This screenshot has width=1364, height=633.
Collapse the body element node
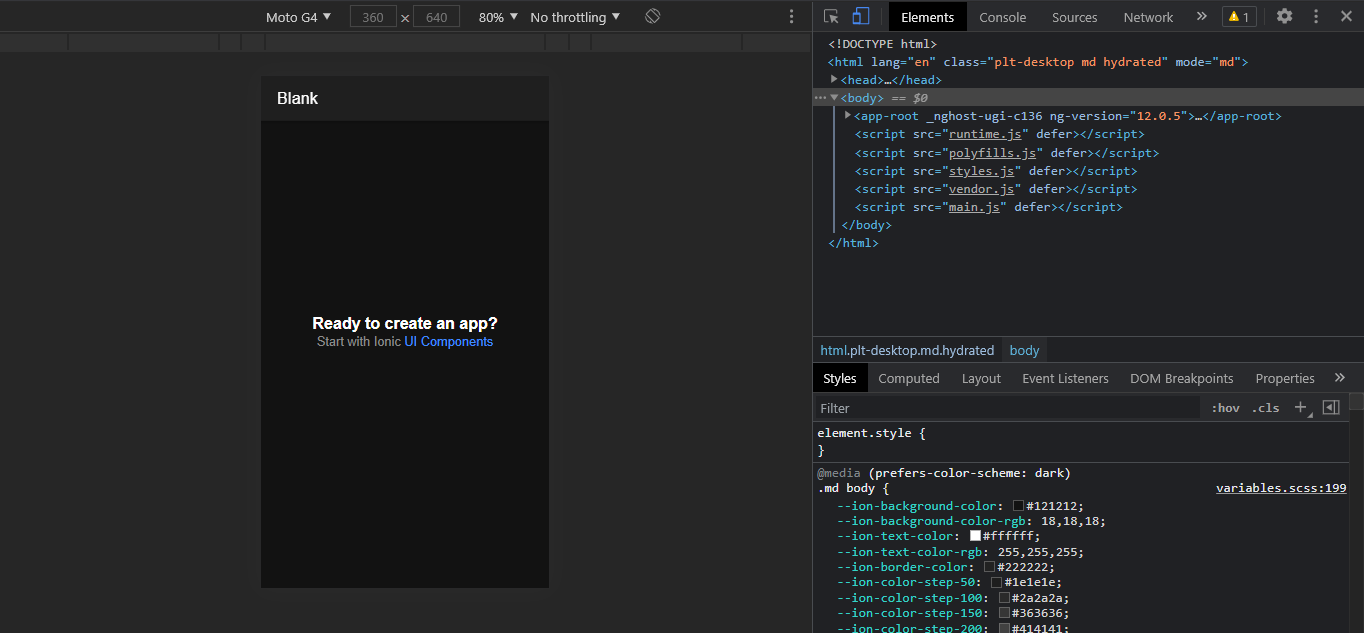tap(834, 97)
